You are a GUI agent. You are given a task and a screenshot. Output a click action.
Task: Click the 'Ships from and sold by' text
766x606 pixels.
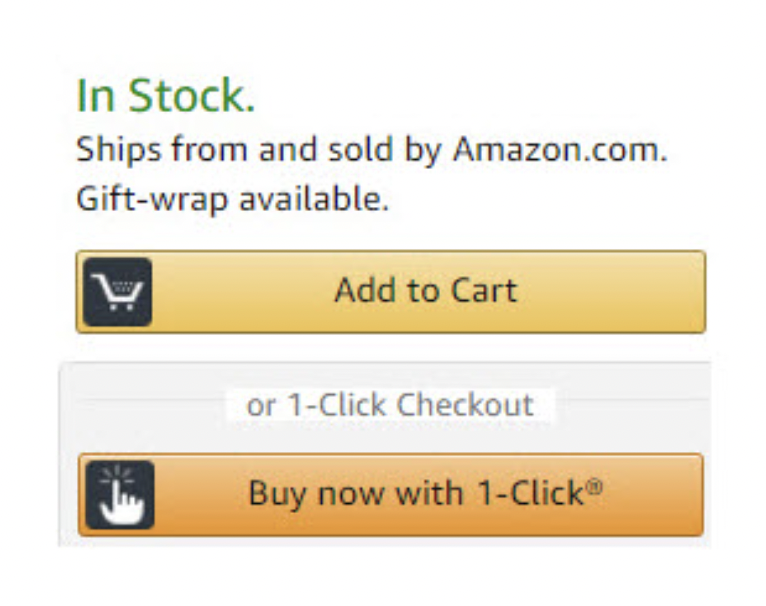click(259, 151)
